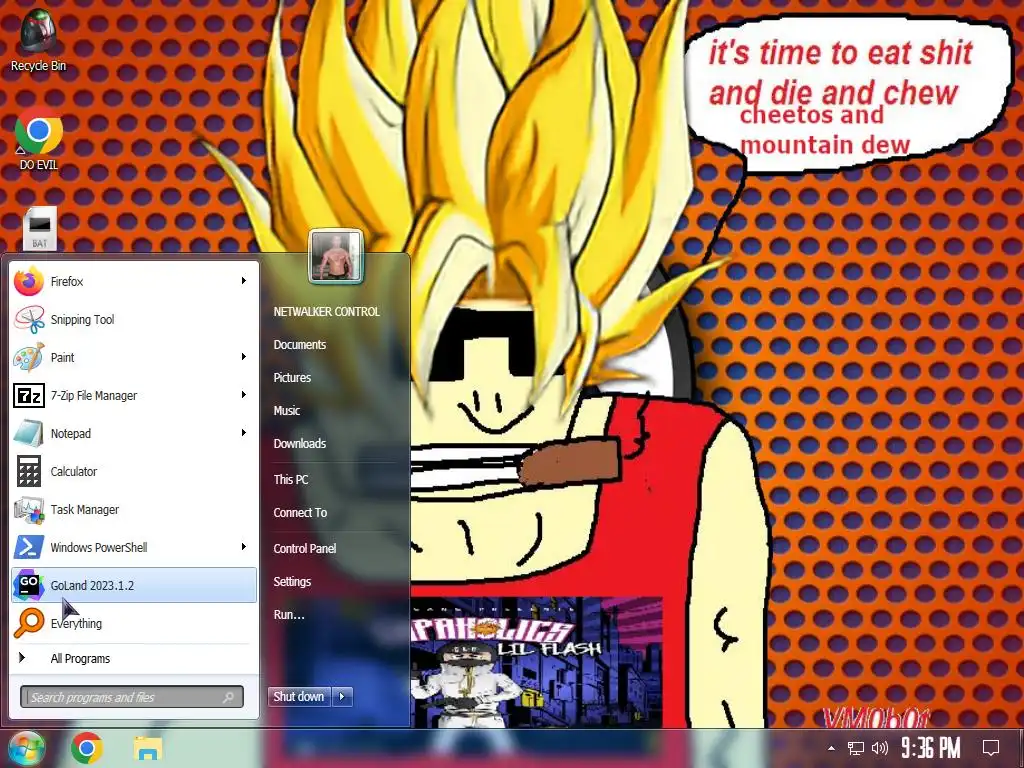This screenshot has height=768, width=1024.
Task: Open File Explorer from the taskbar
Action: [x=148, y=748]
